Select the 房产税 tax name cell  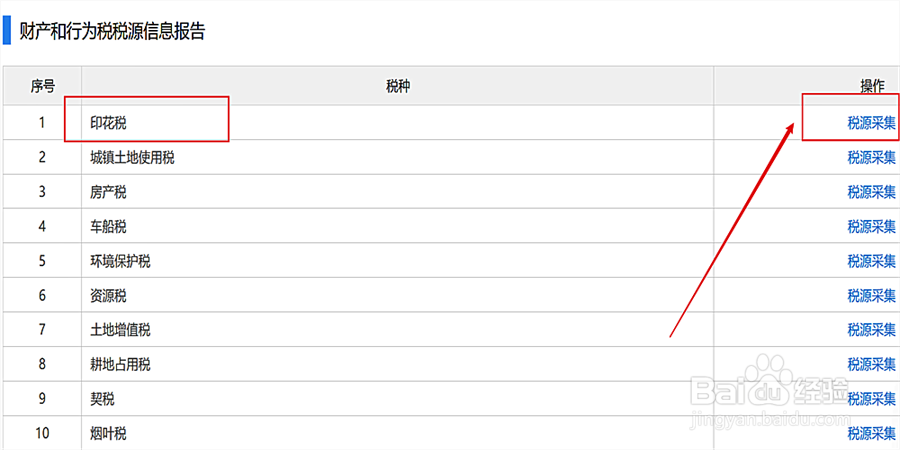[397, 192]
